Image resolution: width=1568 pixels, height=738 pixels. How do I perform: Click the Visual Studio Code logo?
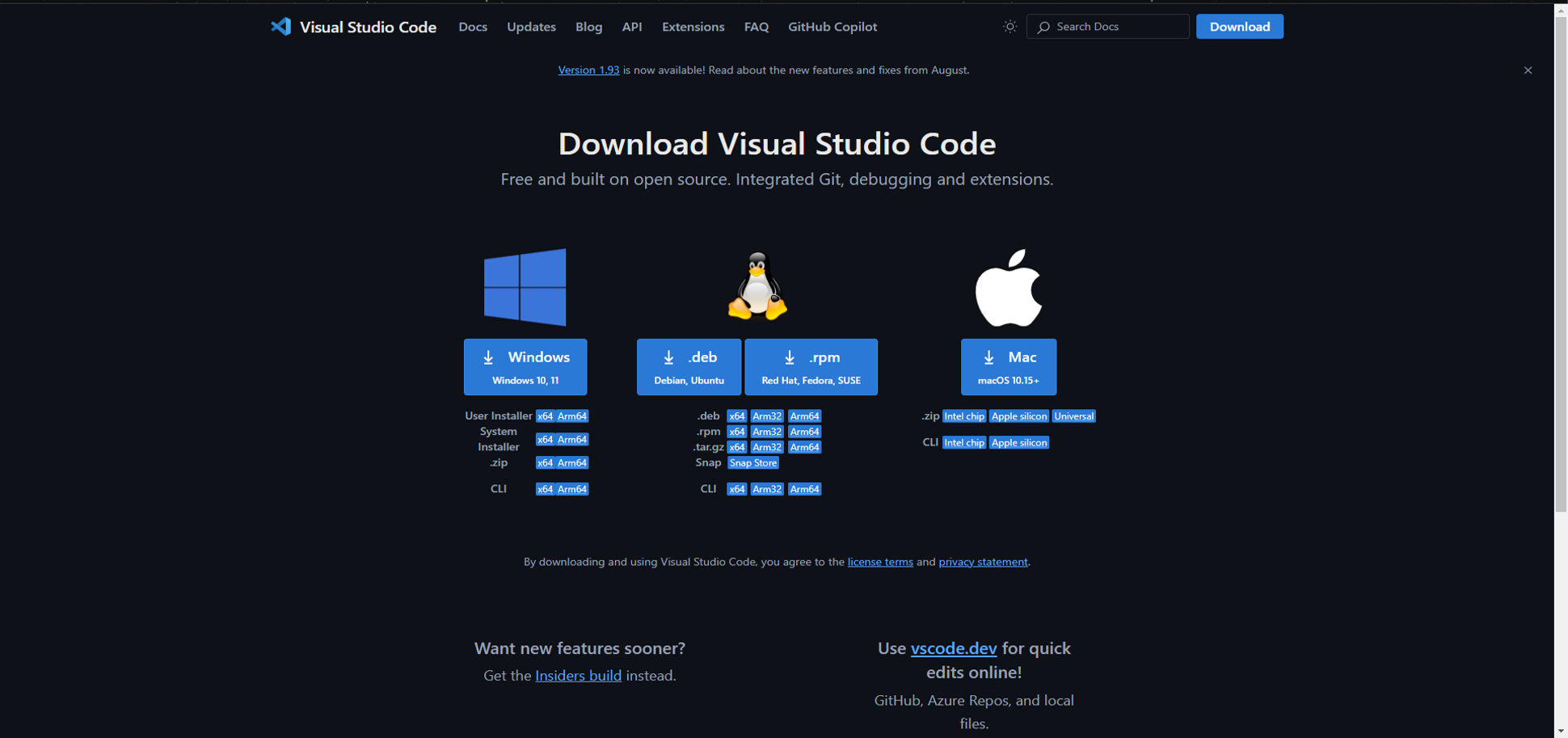pyautogui.click(x=281, y=26)
